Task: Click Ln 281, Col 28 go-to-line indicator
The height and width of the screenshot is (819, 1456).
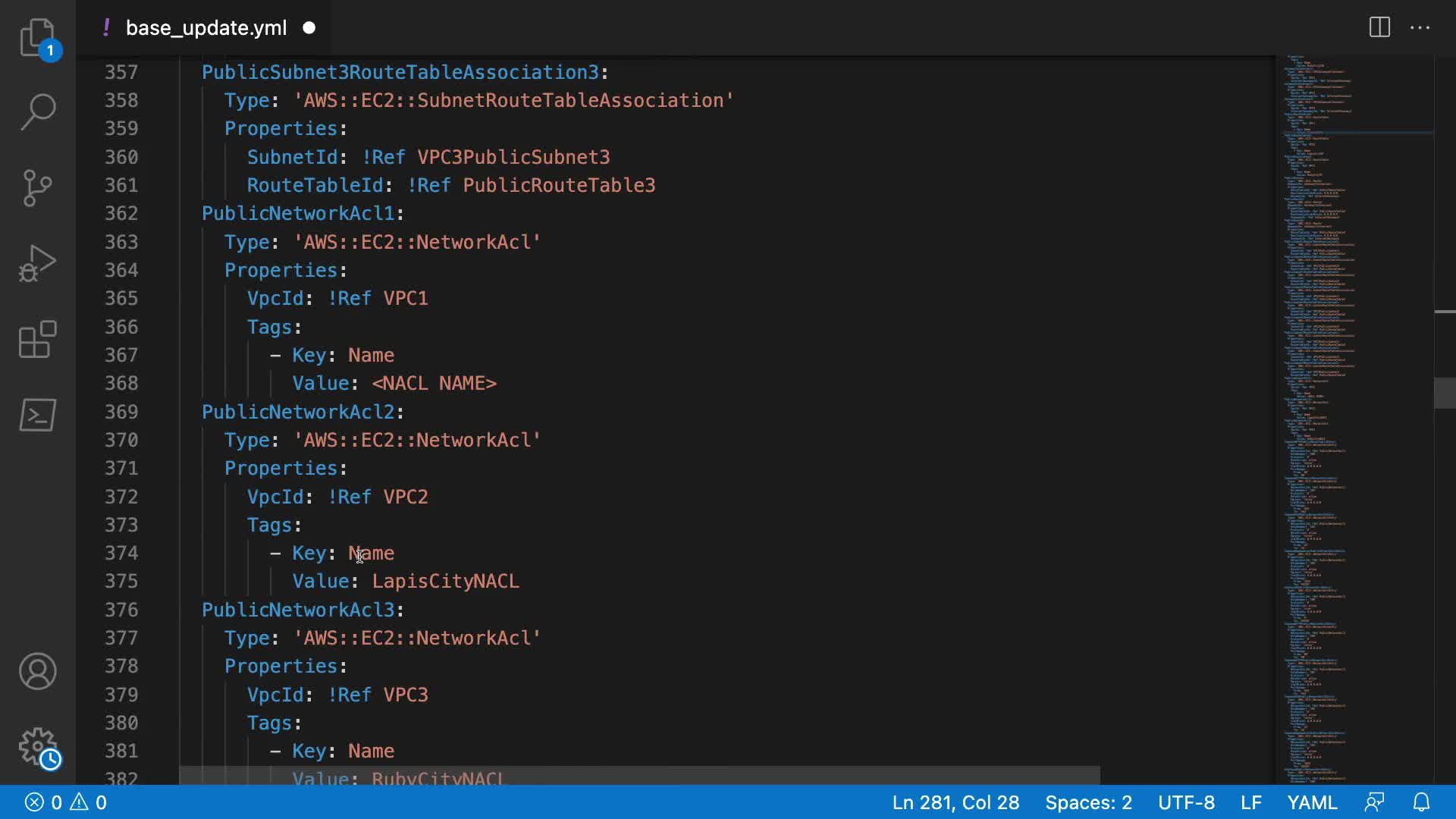Action: click(955, 802)
